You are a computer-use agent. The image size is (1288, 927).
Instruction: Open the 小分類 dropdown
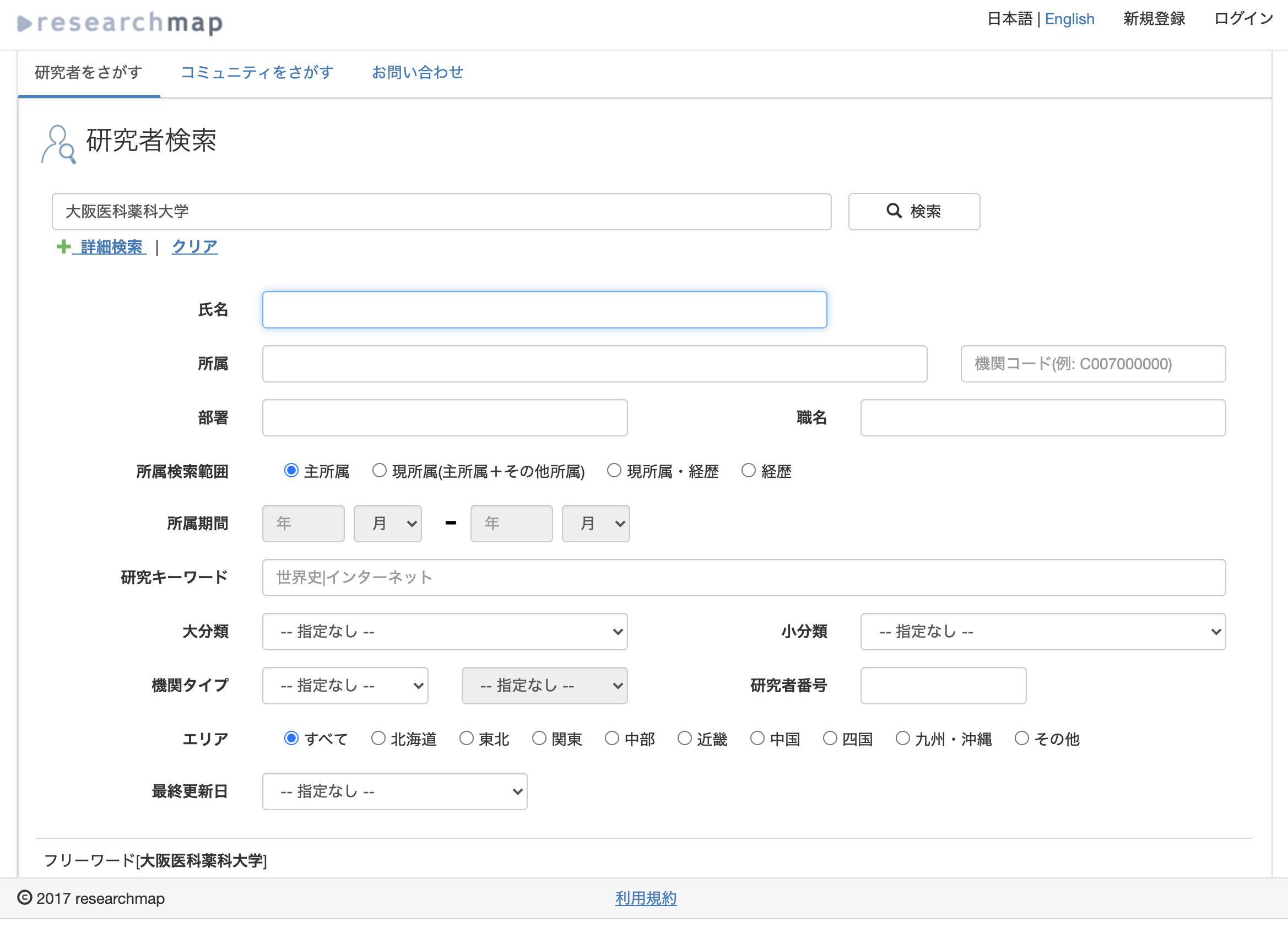coord(1043,631)
